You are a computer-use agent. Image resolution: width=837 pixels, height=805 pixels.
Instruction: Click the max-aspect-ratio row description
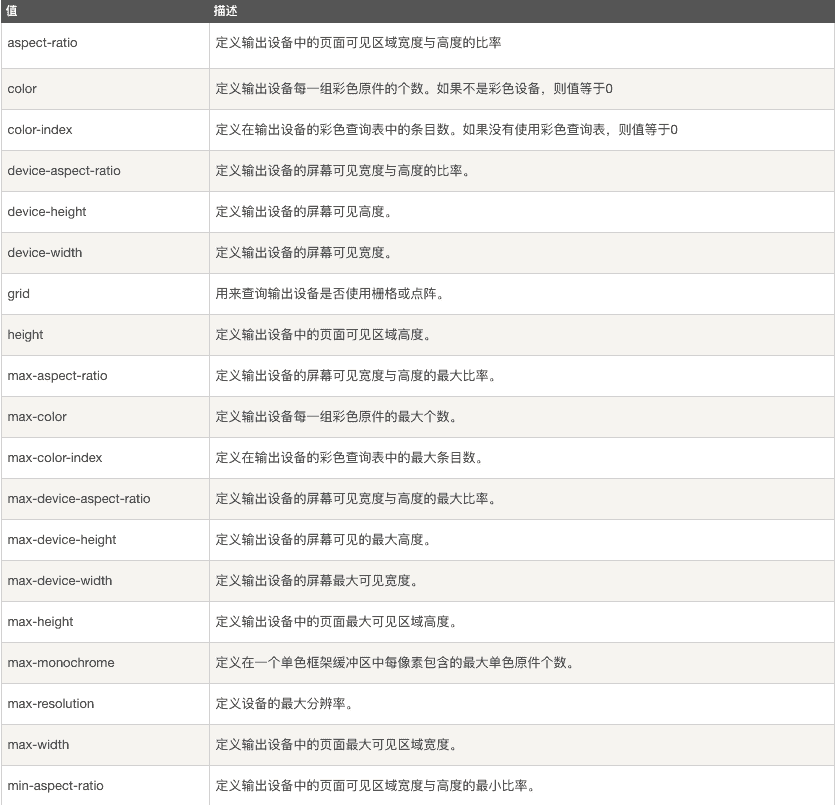pyautogui.click(x=356, y=376)
